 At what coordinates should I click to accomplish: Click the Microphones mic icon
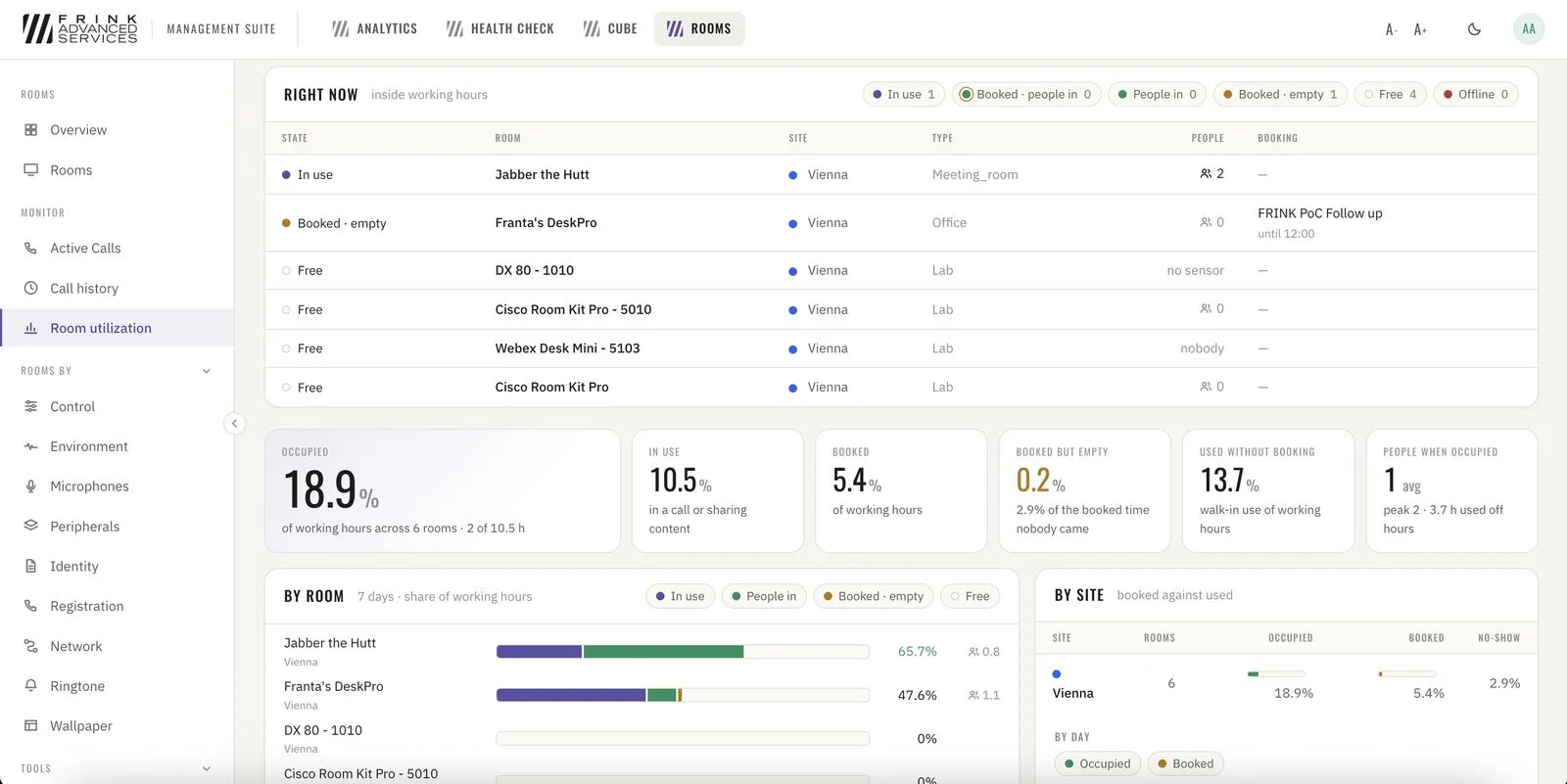(x=30, y=486)
